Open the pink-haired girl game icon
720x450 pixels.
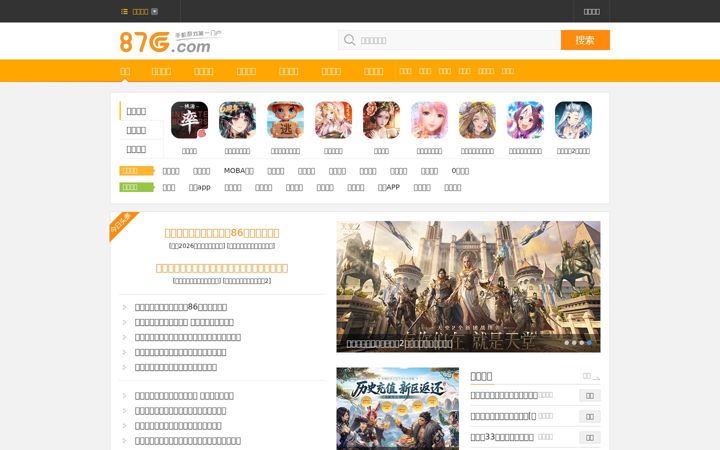(x=429, y=120)
